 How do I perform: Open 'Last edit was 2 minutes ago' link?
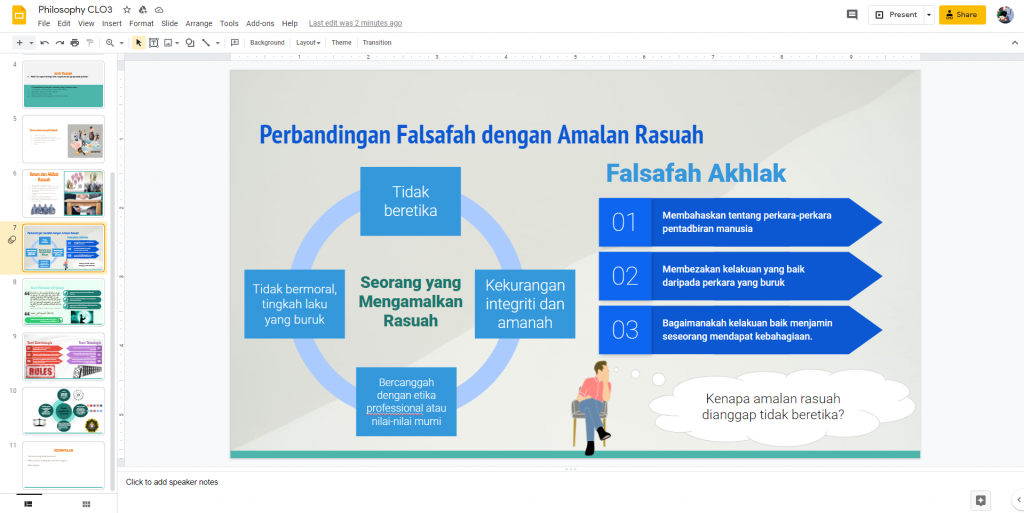click(355, 23)
